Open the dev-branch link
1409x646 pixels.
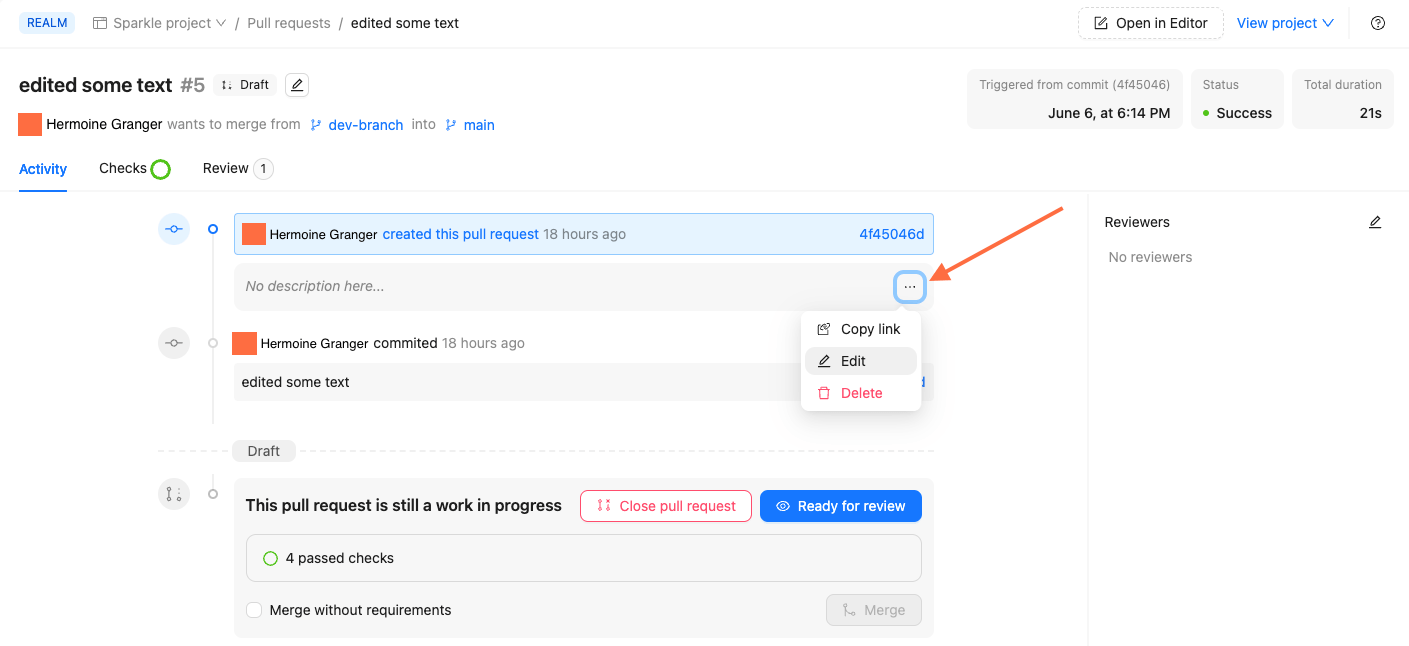point(365,125)
